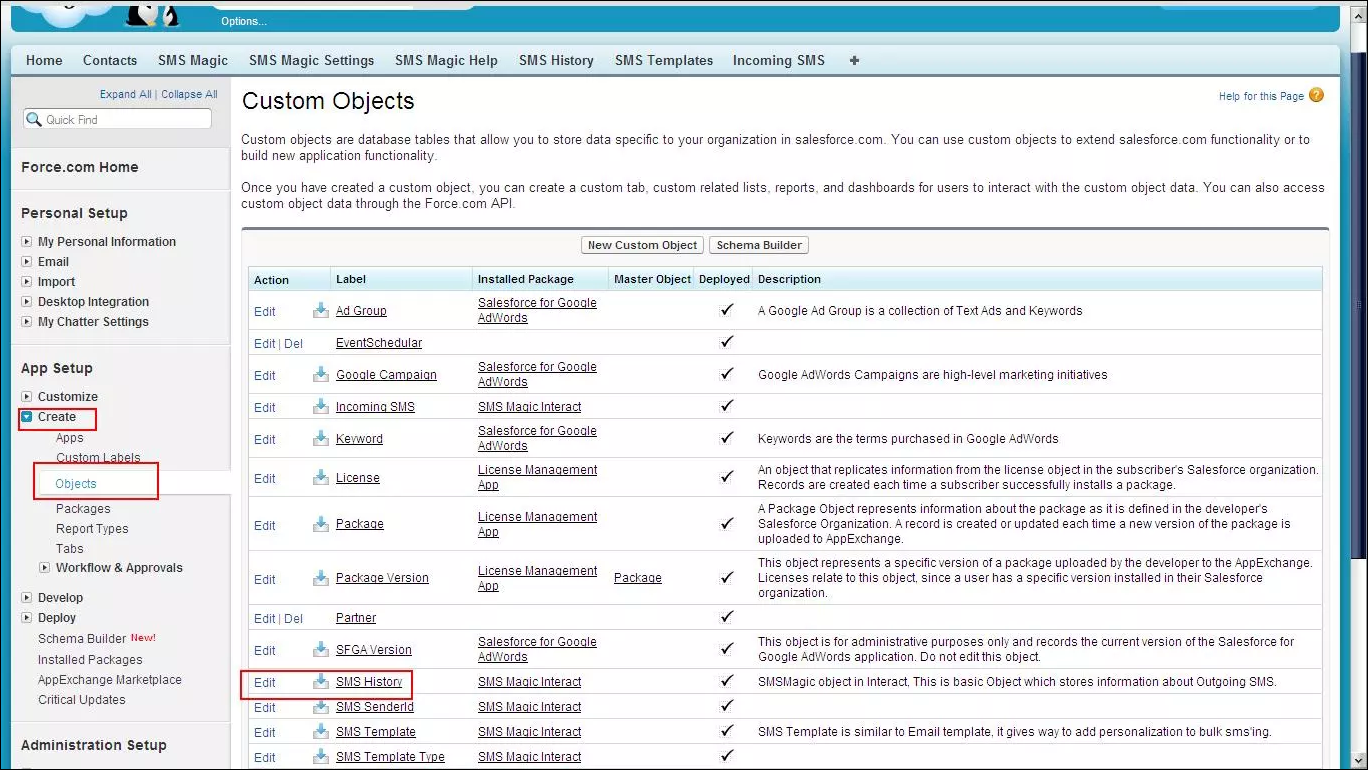Delete the EventSchedular object

(293, 343)
